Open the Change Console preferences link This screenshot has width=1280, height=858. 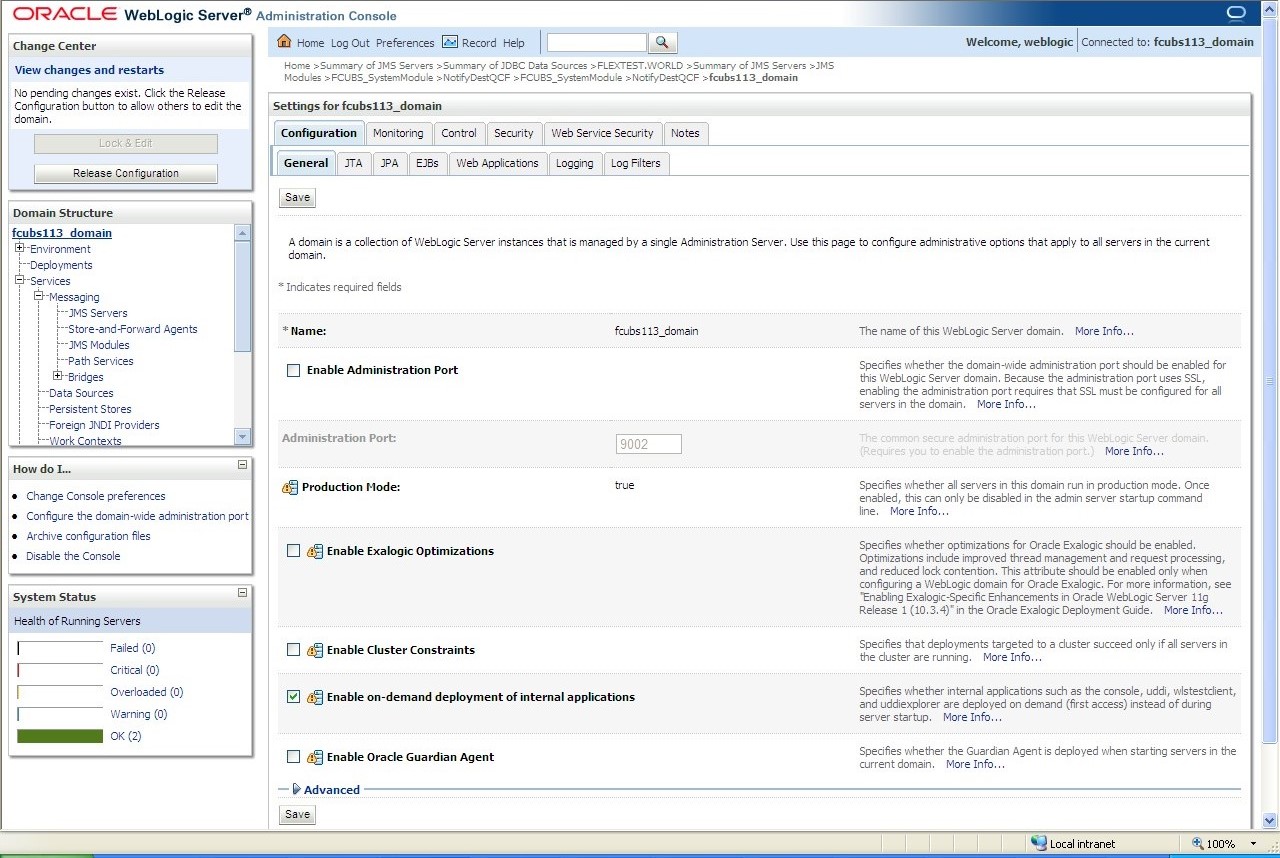[x=96, y=496]
